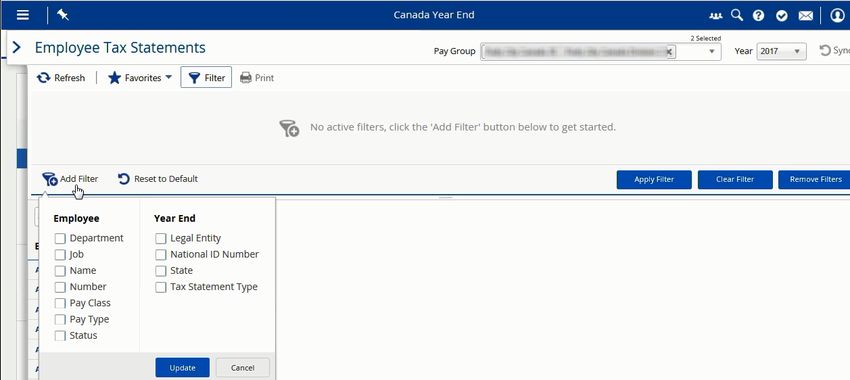Open the Year 2017 dropdown
Image resolution: width=850 pixels, height=380 pixels.
781,51
